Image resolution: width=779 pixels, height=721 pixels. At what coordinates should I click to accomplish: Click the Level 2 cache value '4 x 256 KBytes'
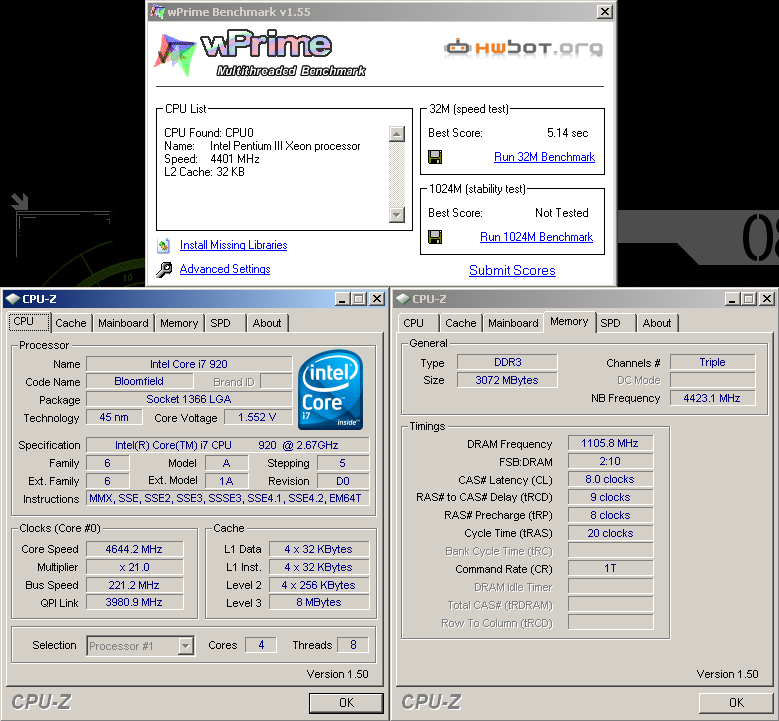319,585
